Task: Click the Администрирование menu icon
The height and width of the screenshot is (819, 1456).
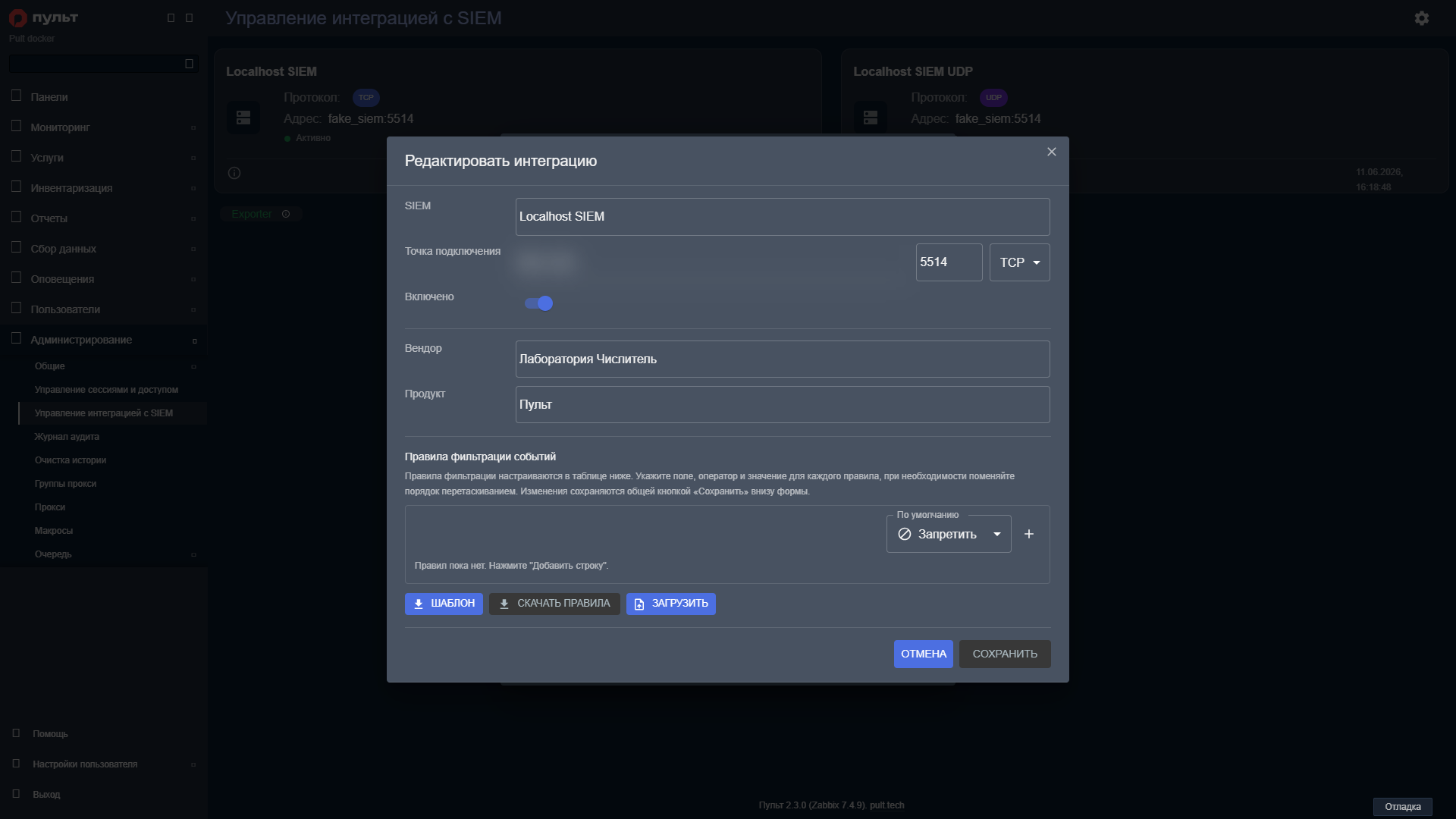Action: (x=16, y=339)
